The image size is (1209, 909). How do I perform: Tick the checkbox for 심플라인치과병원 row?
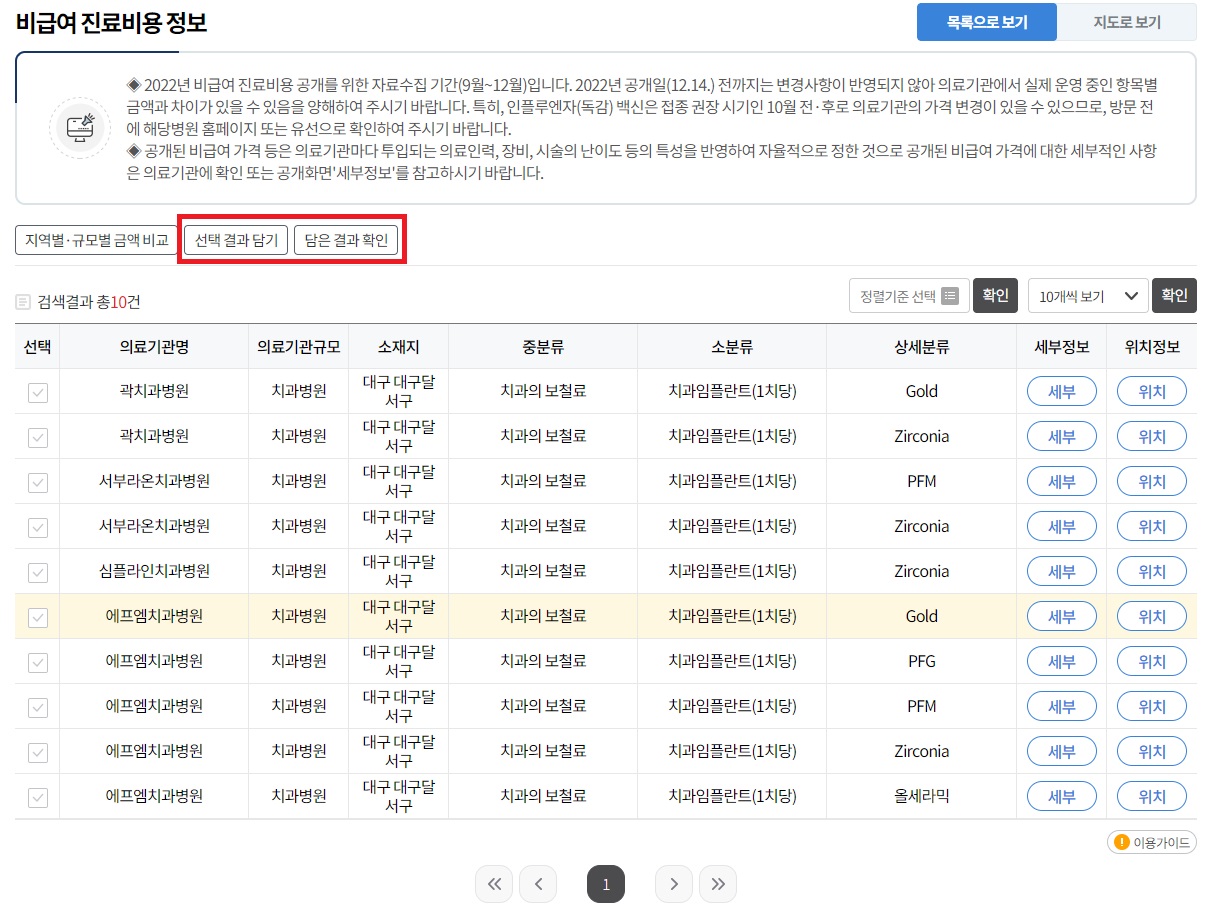(36, 572)
